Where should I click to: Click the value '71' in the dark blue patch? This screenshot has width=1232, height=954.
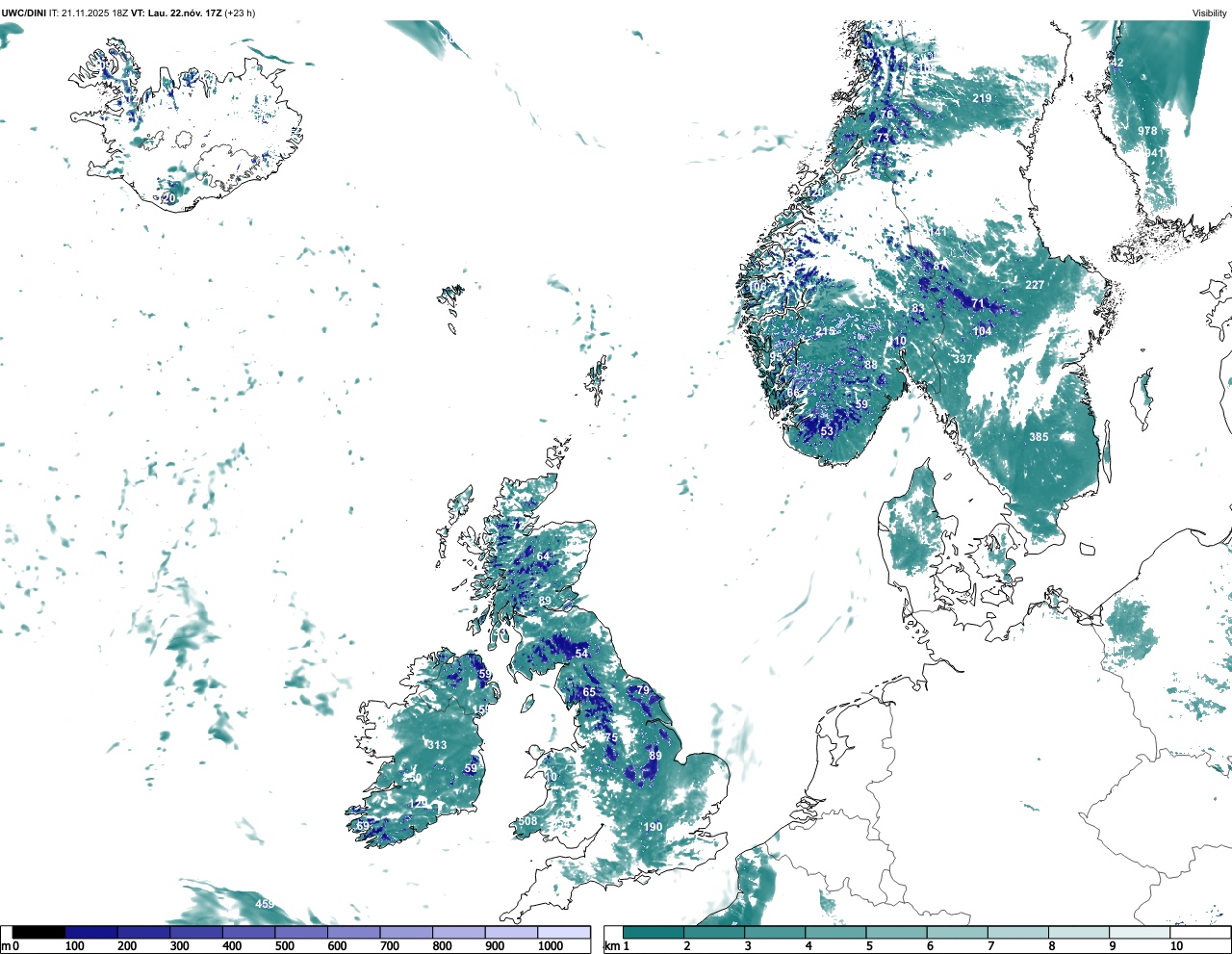coord(978,304)
